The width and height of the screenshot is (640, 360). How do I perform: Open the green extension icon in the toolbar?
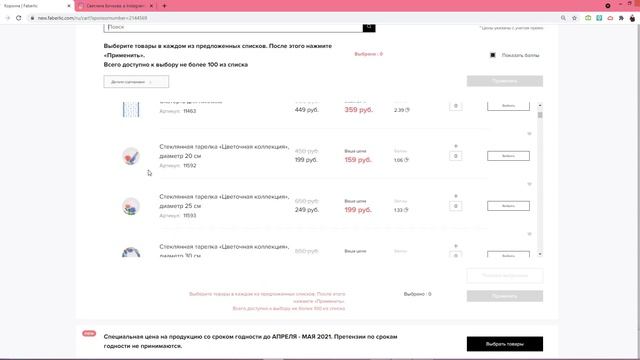tap(588, 18)
